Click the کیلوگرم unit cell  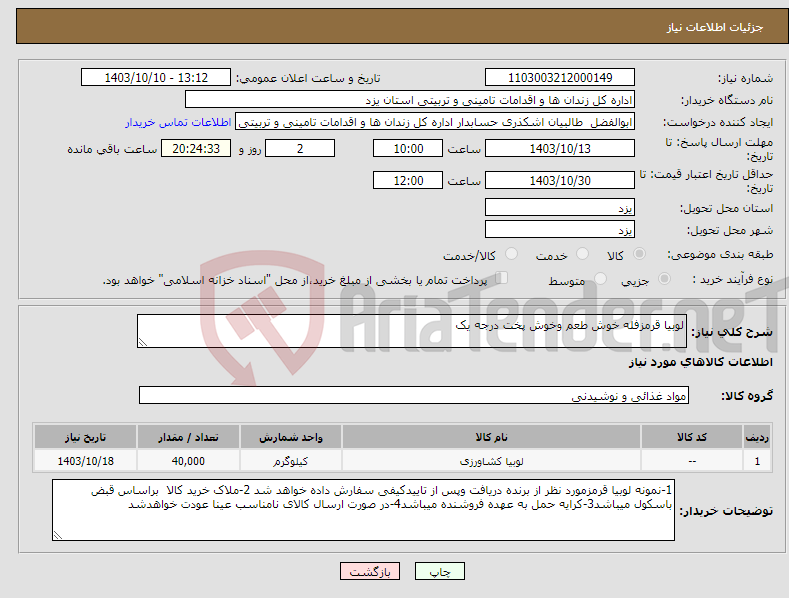[291, 461]
